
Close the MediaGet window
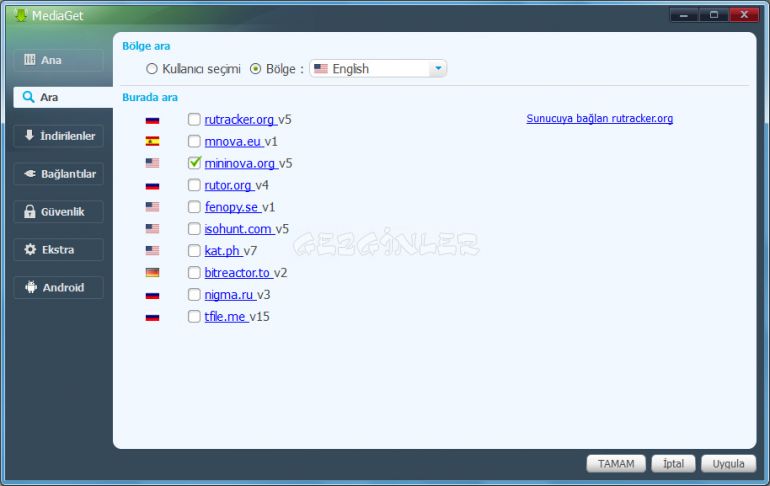coord(744,15)
